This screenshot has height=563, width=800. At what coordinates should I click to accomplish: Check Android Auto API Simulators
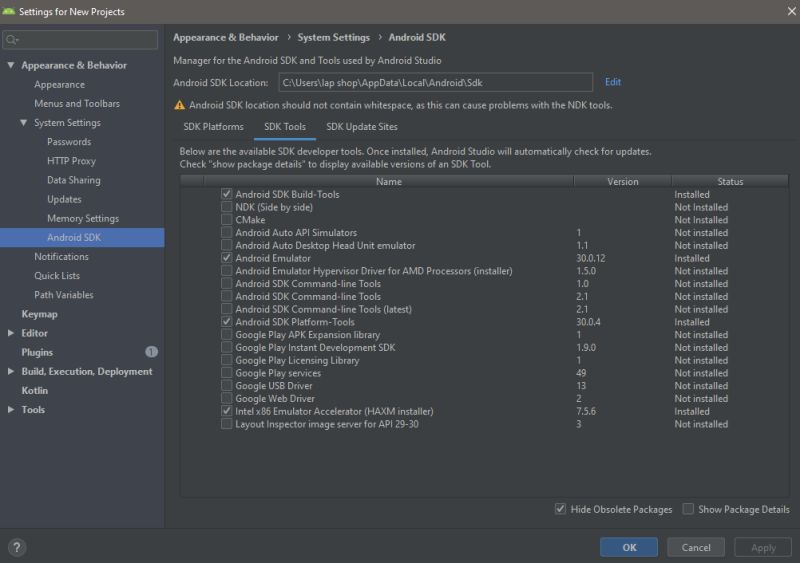click(227, 232)
